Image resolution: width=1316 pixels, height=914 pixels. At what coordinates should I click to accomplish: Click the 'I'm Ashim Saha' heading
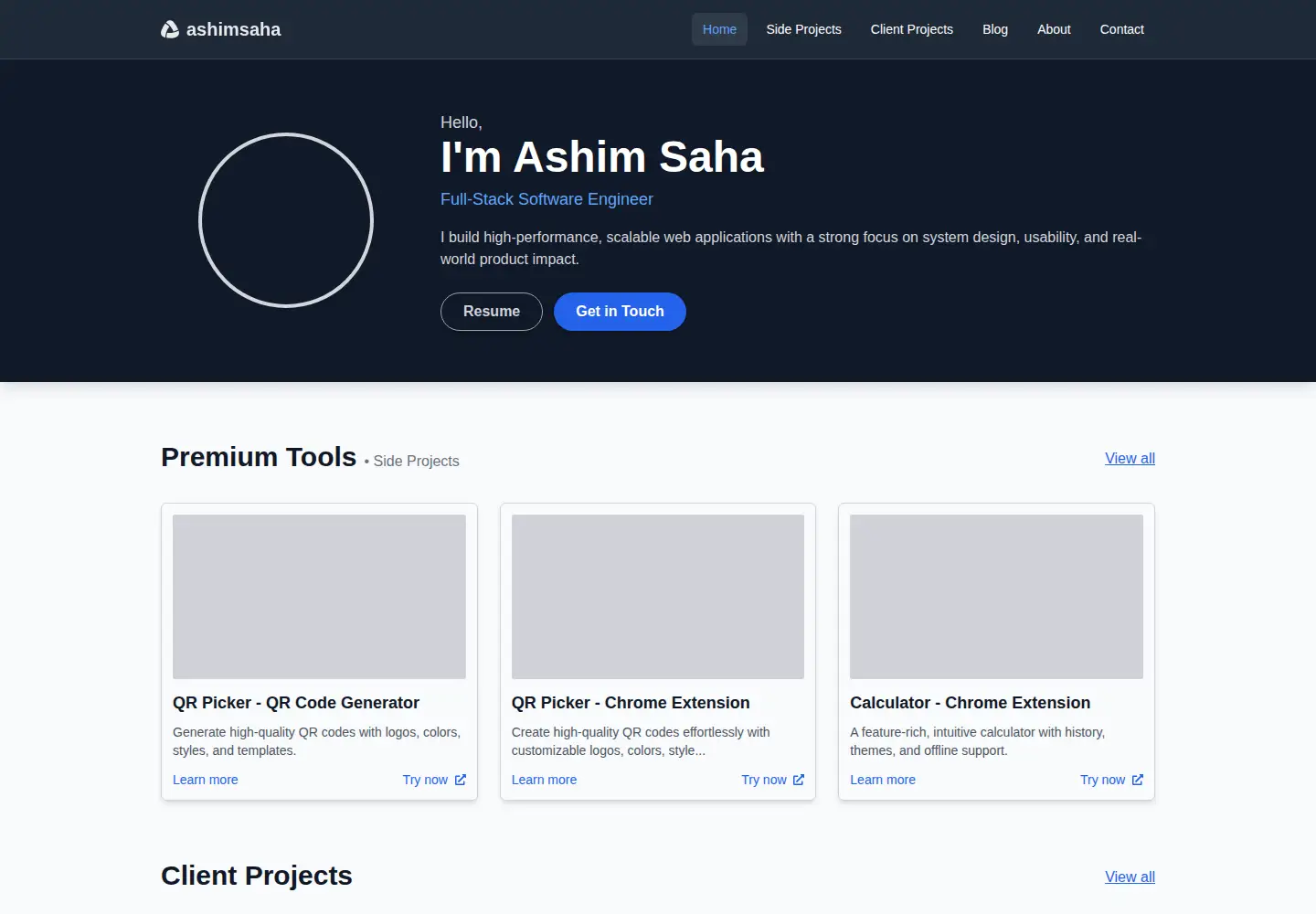coord(601,157)
